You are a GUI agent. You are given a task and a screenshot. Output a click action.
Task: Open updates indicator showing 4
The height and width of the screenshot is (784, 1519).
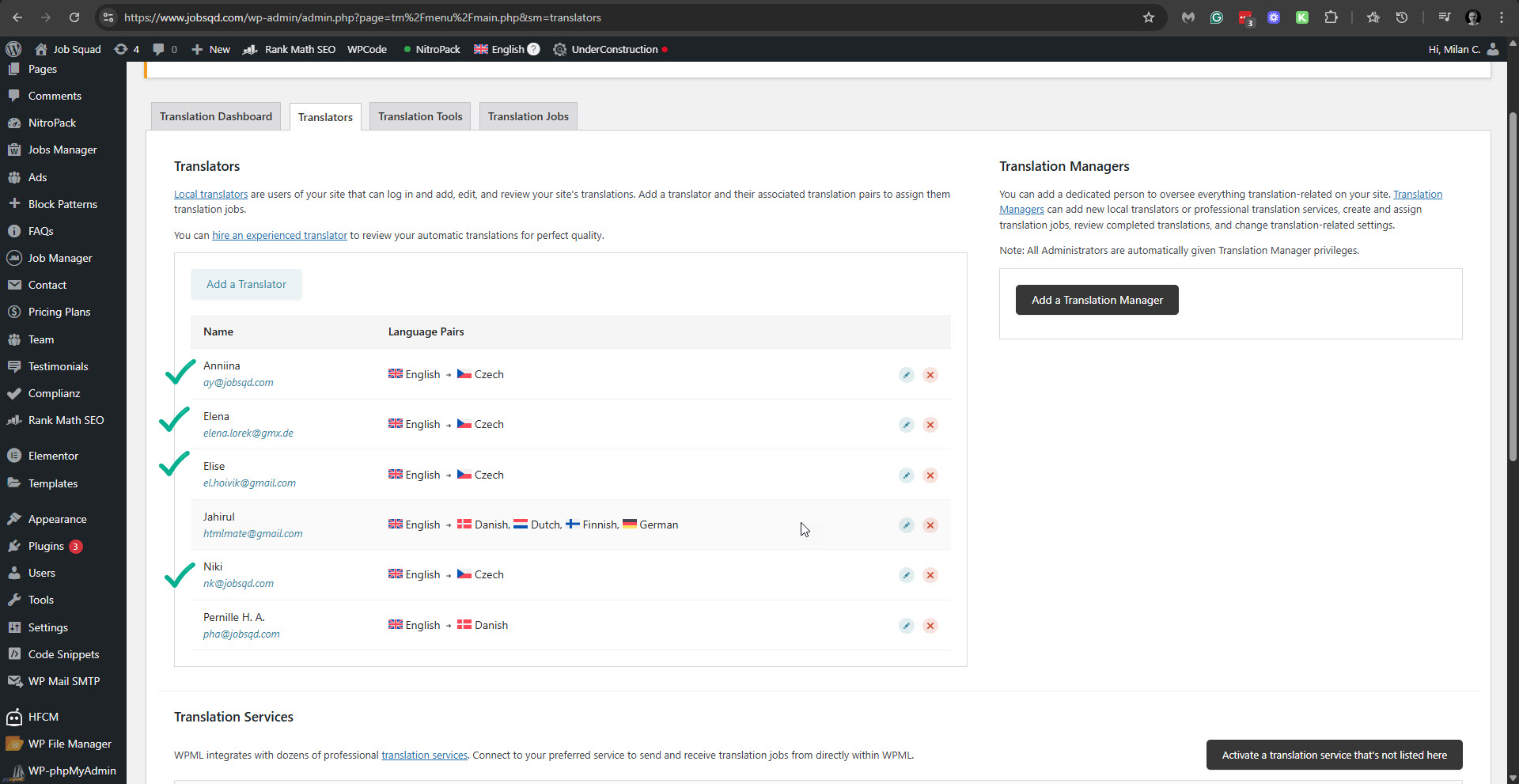coord(127,49)
